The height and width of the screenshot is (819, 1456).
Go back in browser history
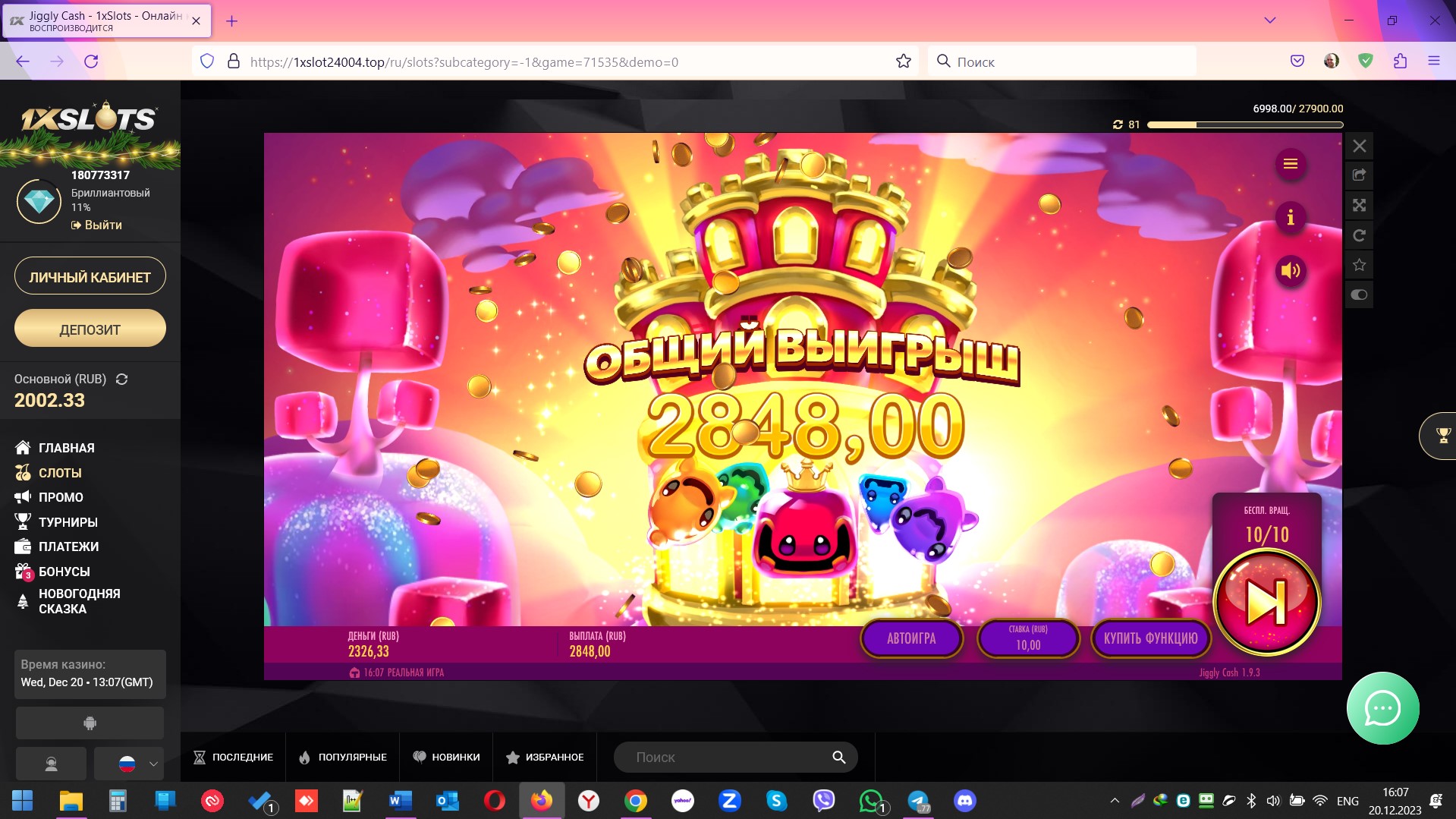click(x=23, y=61)
